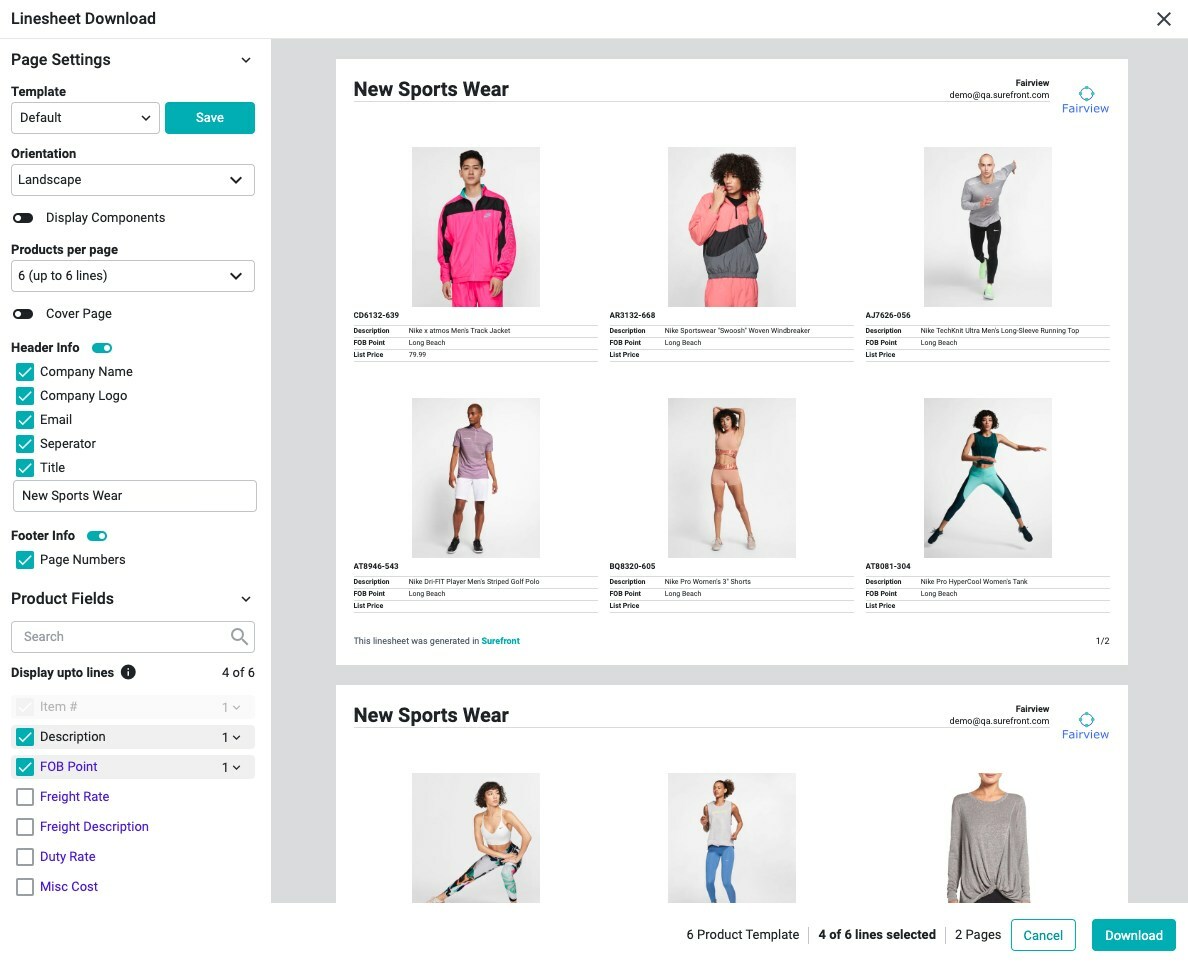Collapse the Product Fields section

pos(246,599)
